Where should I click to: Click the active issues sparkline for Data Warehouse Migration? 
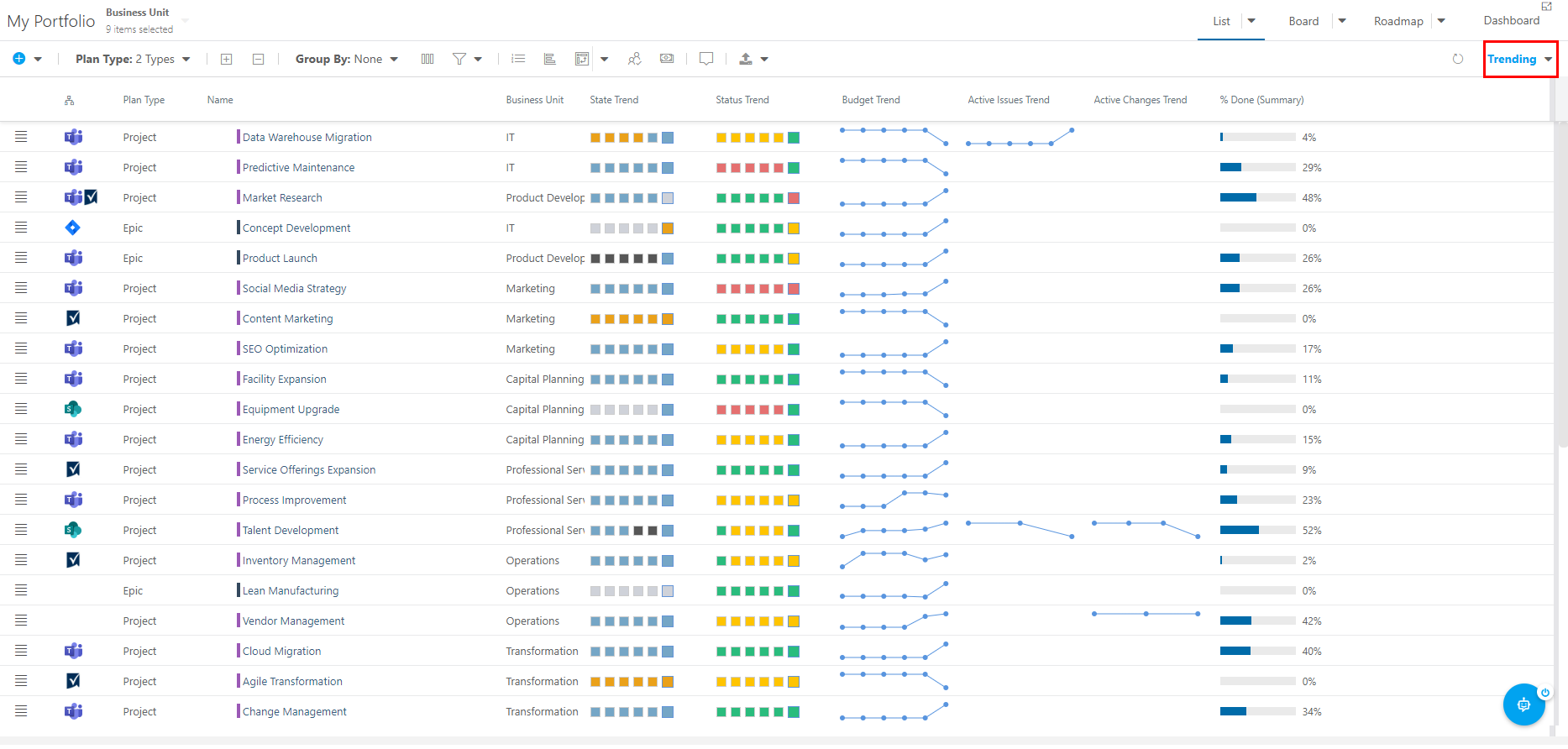click(x=1020, y=137)
